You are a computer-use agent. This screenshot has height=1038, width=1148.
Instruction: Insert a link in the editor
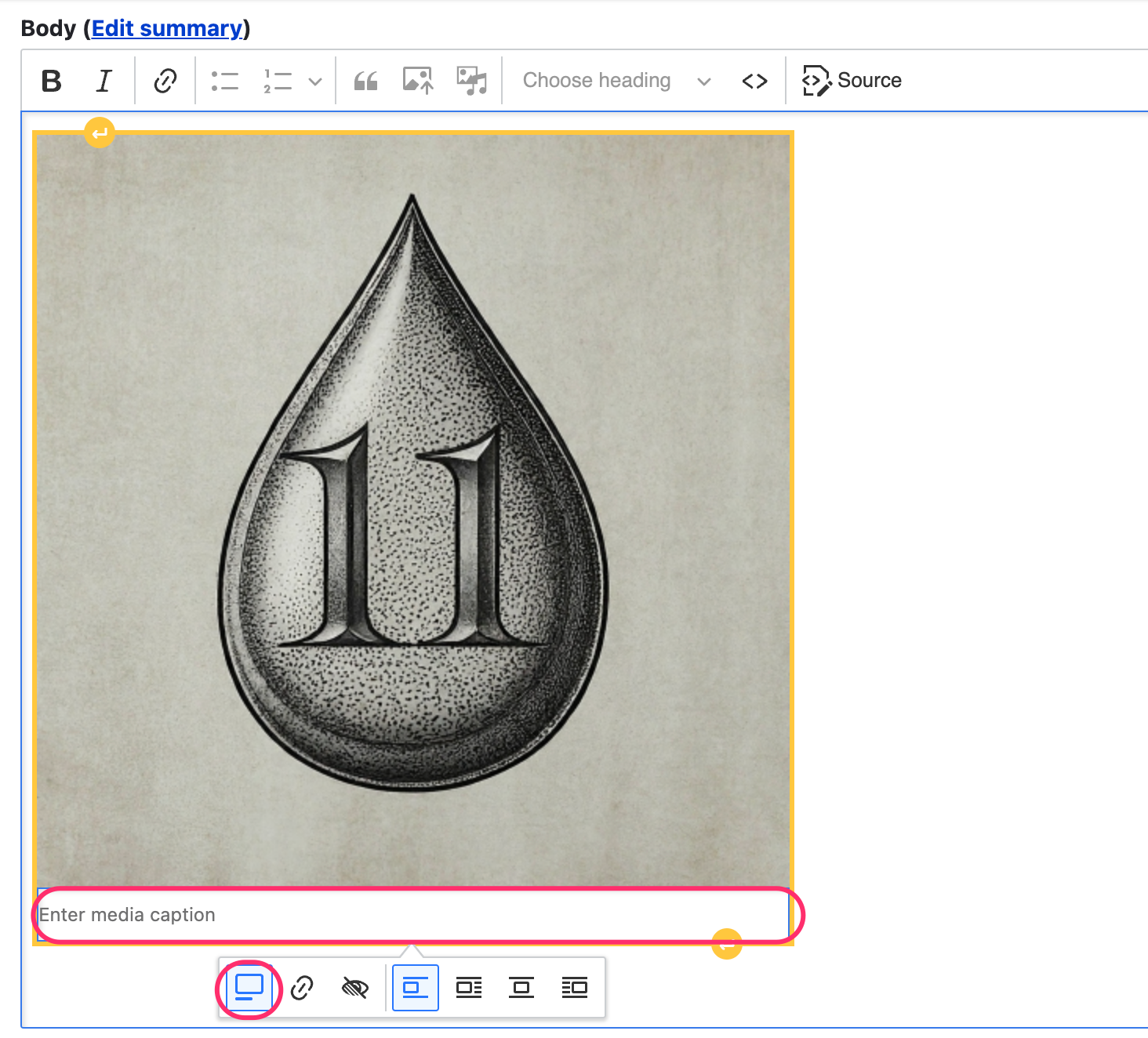(165, 79)
